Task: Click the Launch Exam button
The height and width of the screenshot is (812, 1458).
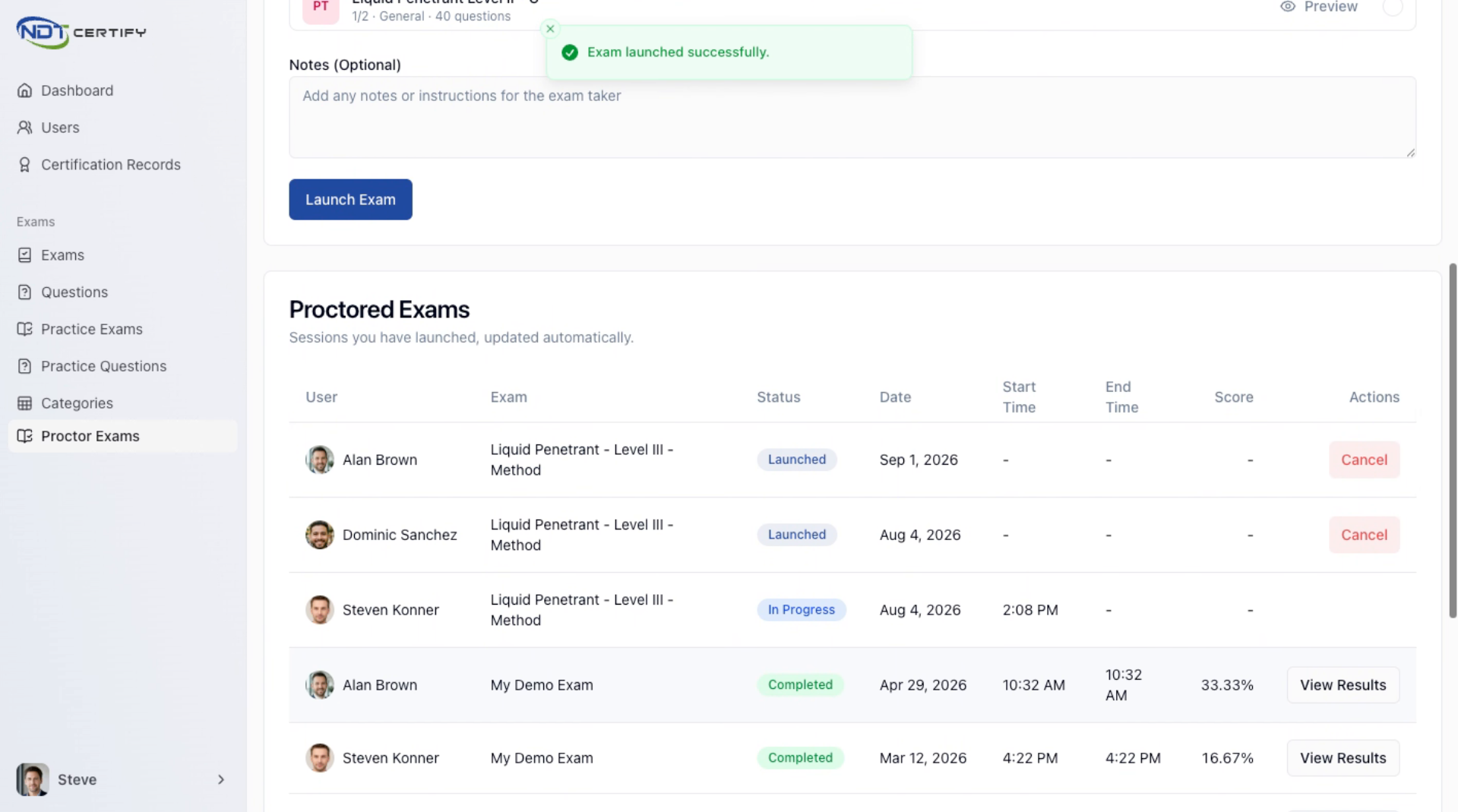Action: pos(350,200)
